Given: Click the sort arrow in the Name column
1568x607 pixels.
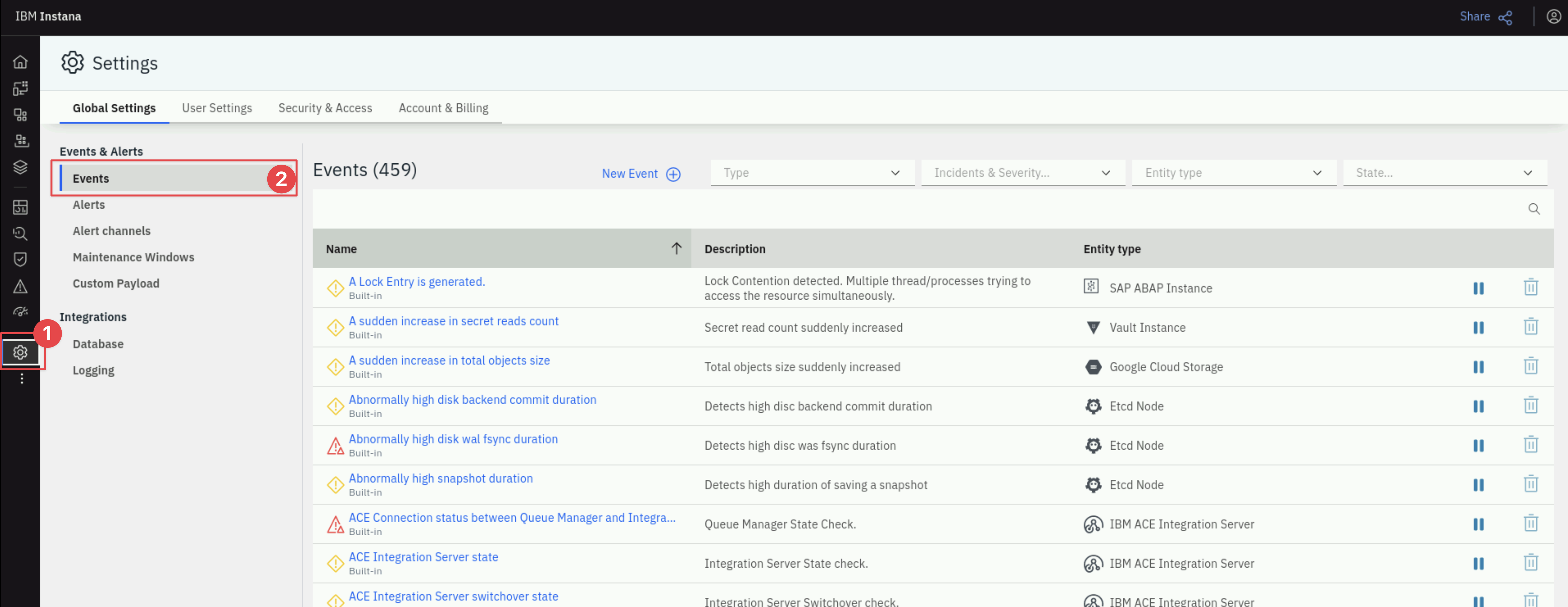Looking at the screenshot, I should coord(676,248).
